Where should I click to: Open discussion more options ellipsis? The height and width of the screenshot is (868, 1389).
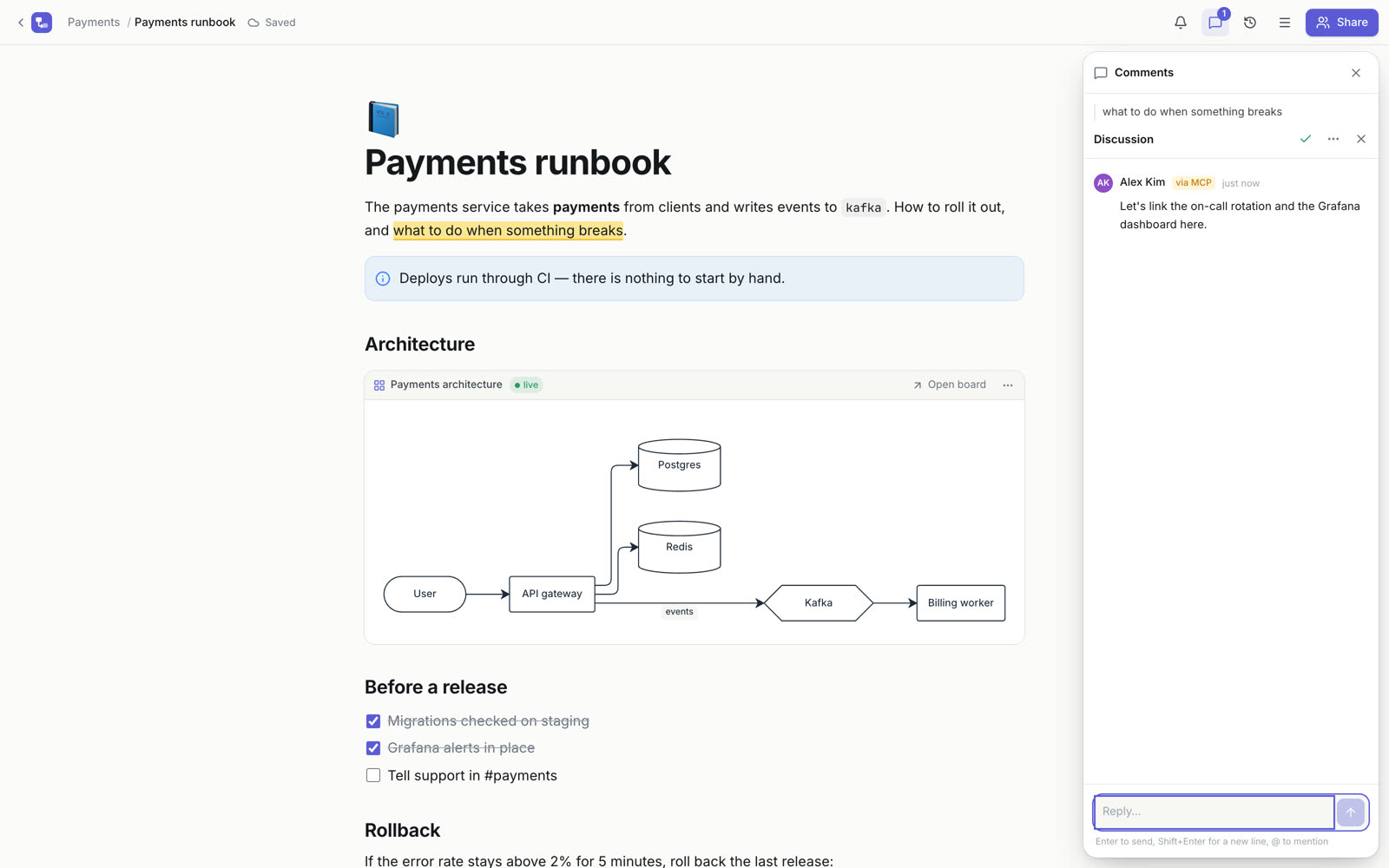(1333, 139)
